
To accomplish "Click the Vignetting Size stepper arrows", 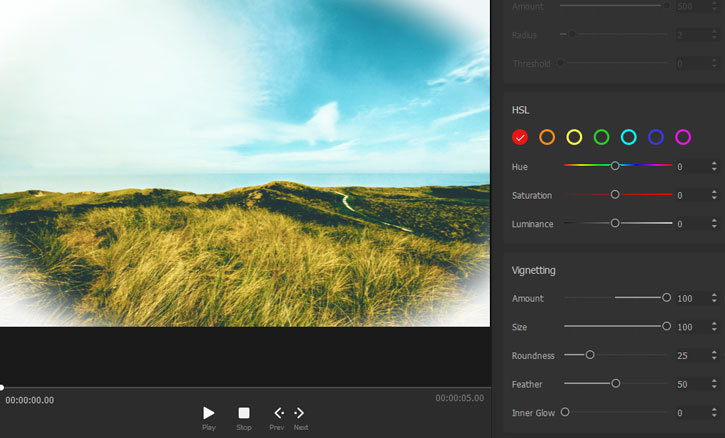I will tap(714, 327).
